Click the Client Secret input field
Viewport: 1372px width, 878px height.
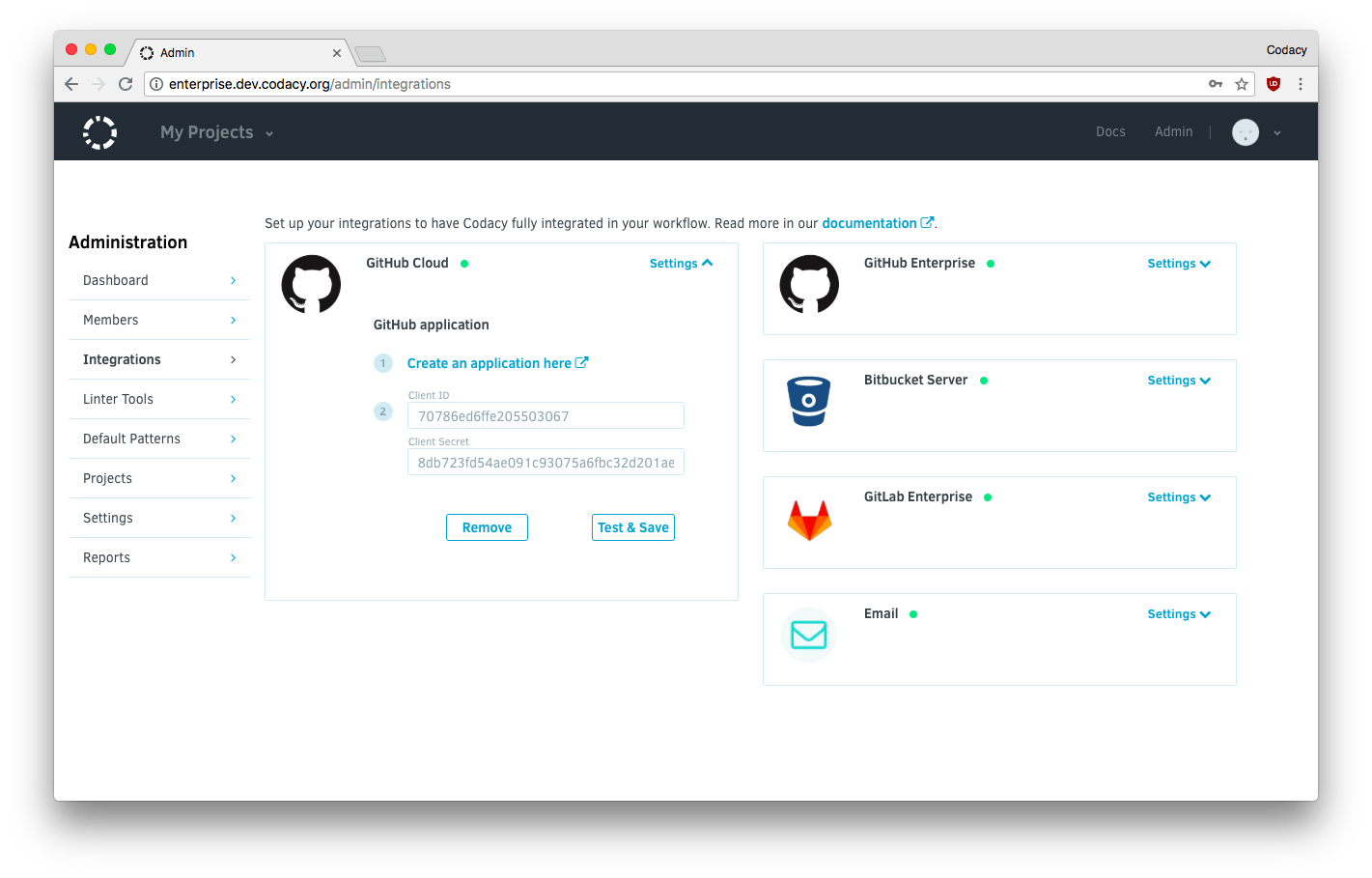coord(546,462)
